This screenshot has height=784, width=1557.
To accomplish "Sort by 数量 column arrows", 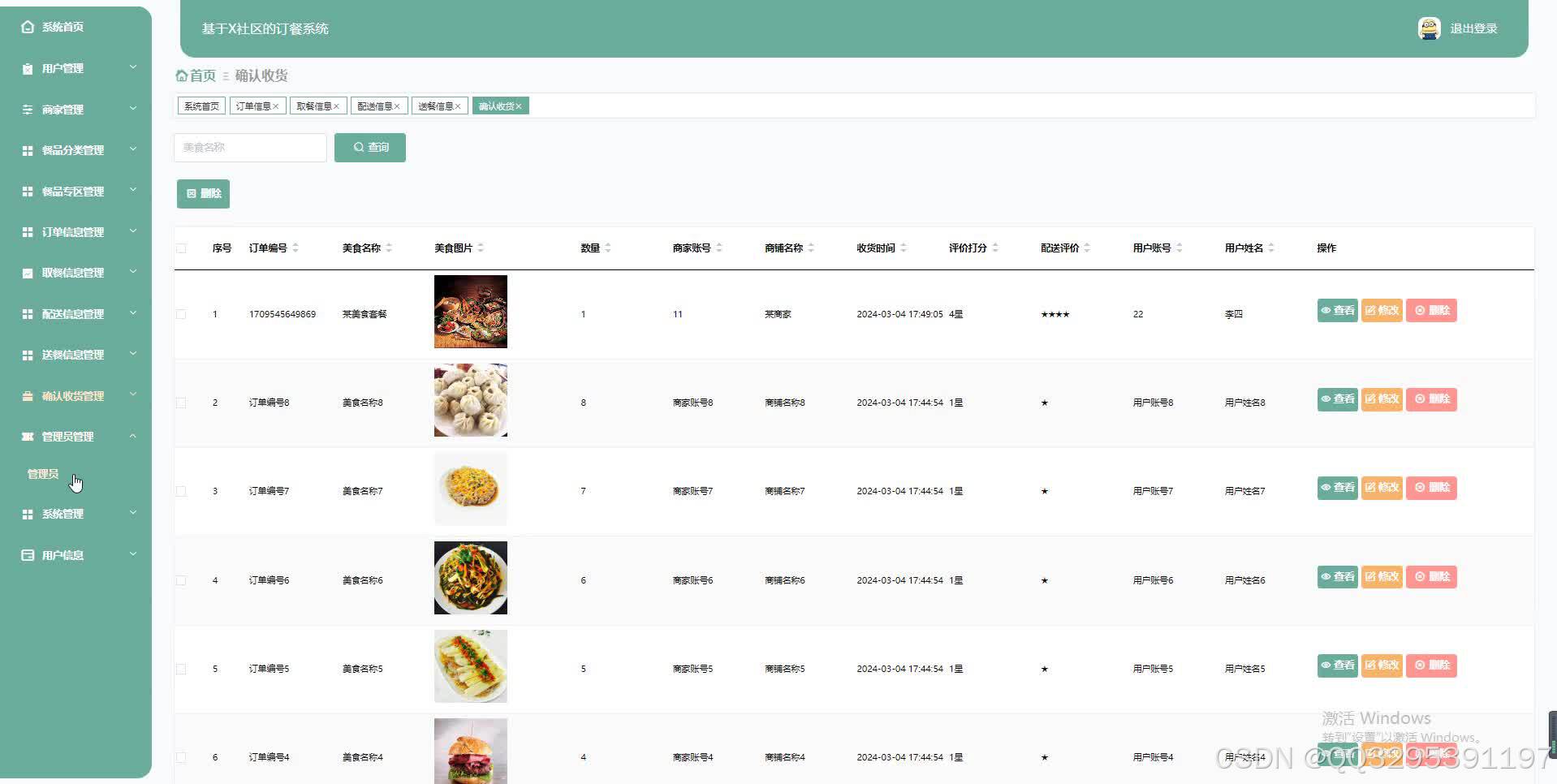I will coord(608,248).
